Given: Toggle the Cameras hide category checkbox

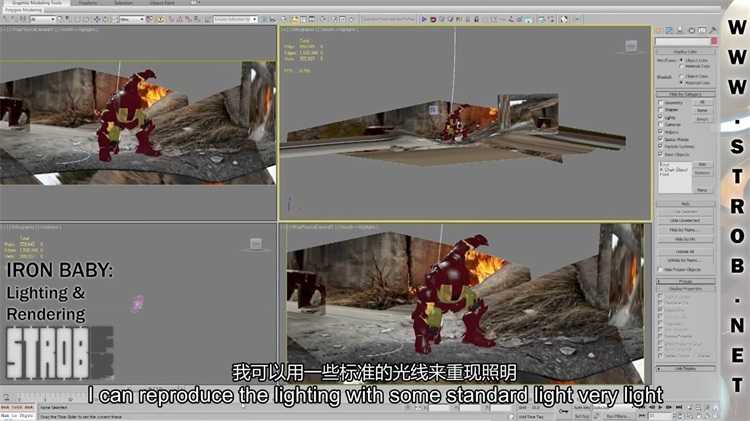Looking at the screenshot, I should [661, 124].
